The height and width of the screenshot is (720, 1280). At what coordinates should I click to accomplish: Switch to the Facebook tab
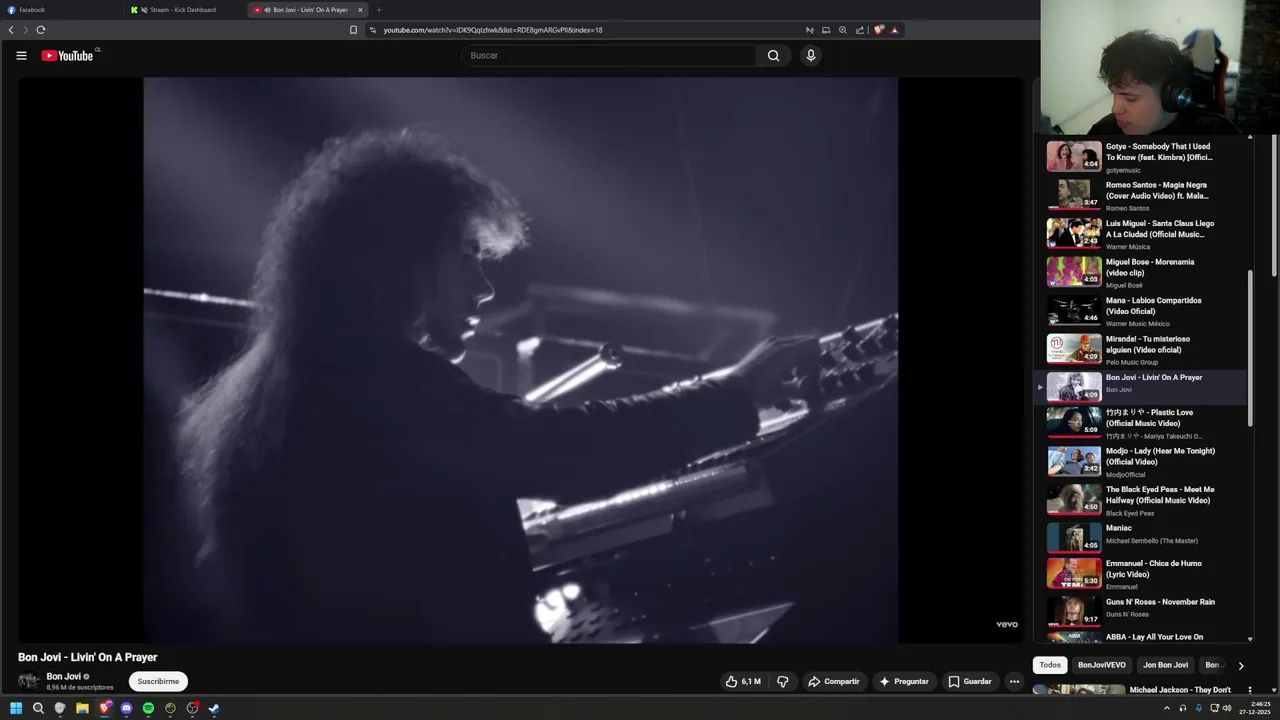click(x=60, y=10)
